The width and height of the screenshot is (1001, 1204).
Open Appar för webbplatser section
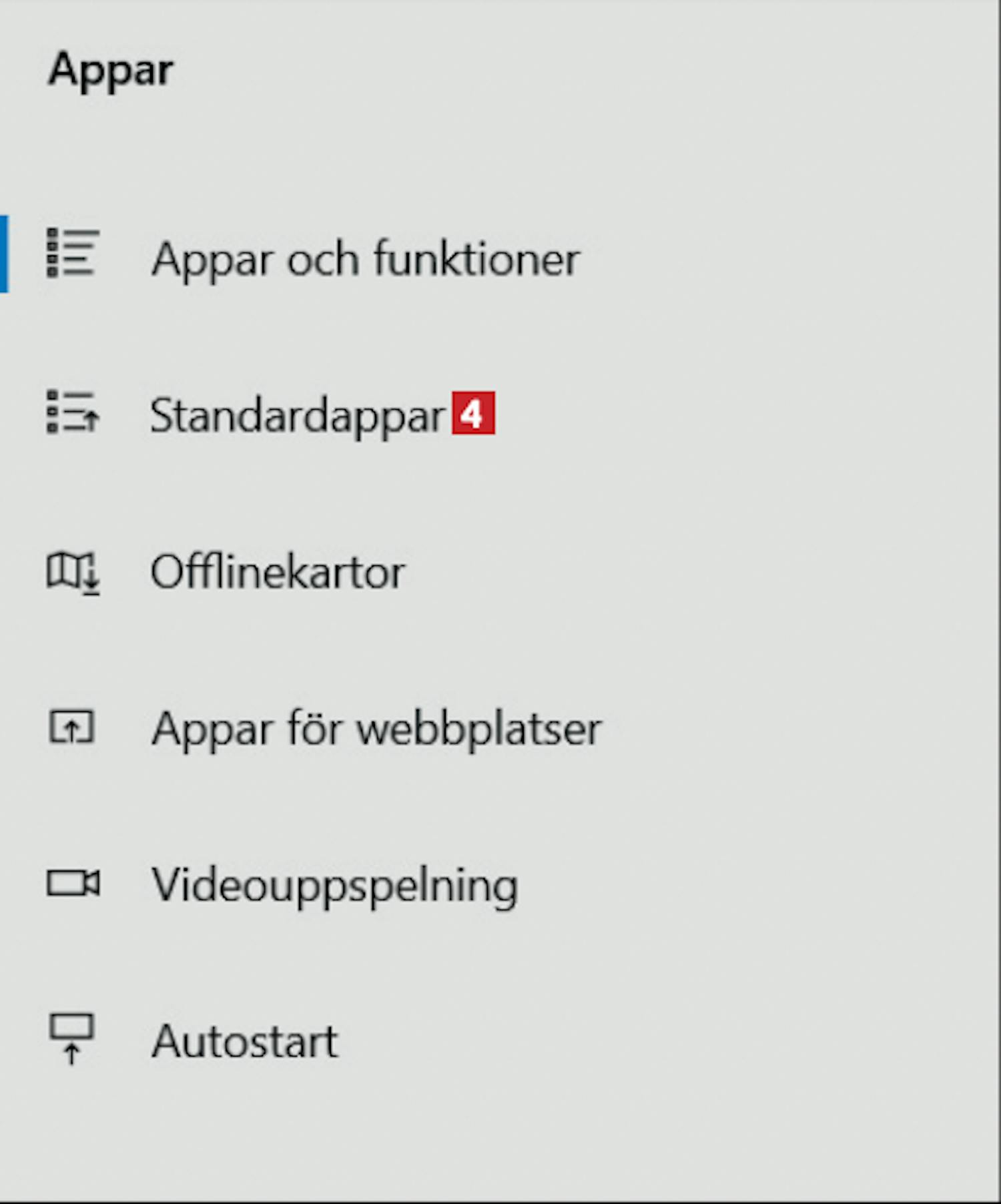[376, 729]
